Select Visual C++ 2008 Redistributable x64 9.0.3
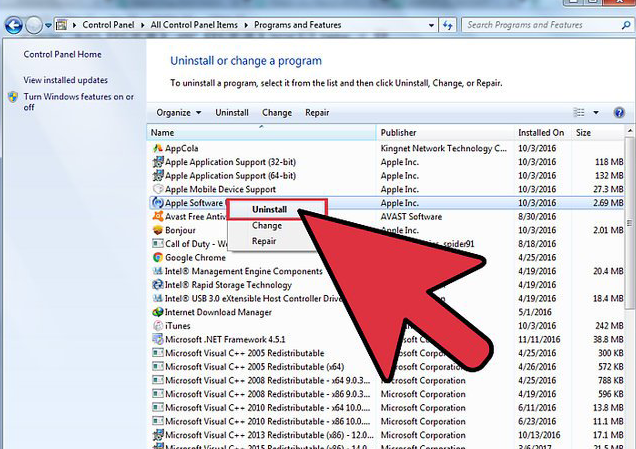Screen dimensions: 636x449 point(268,380)
